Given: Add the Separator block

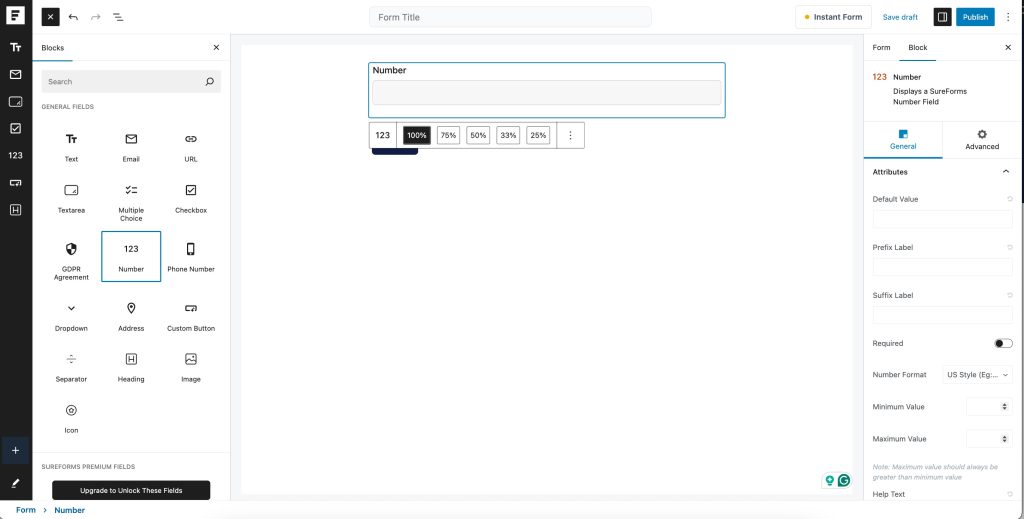Looking at the screenshot, I should point(71,366).
